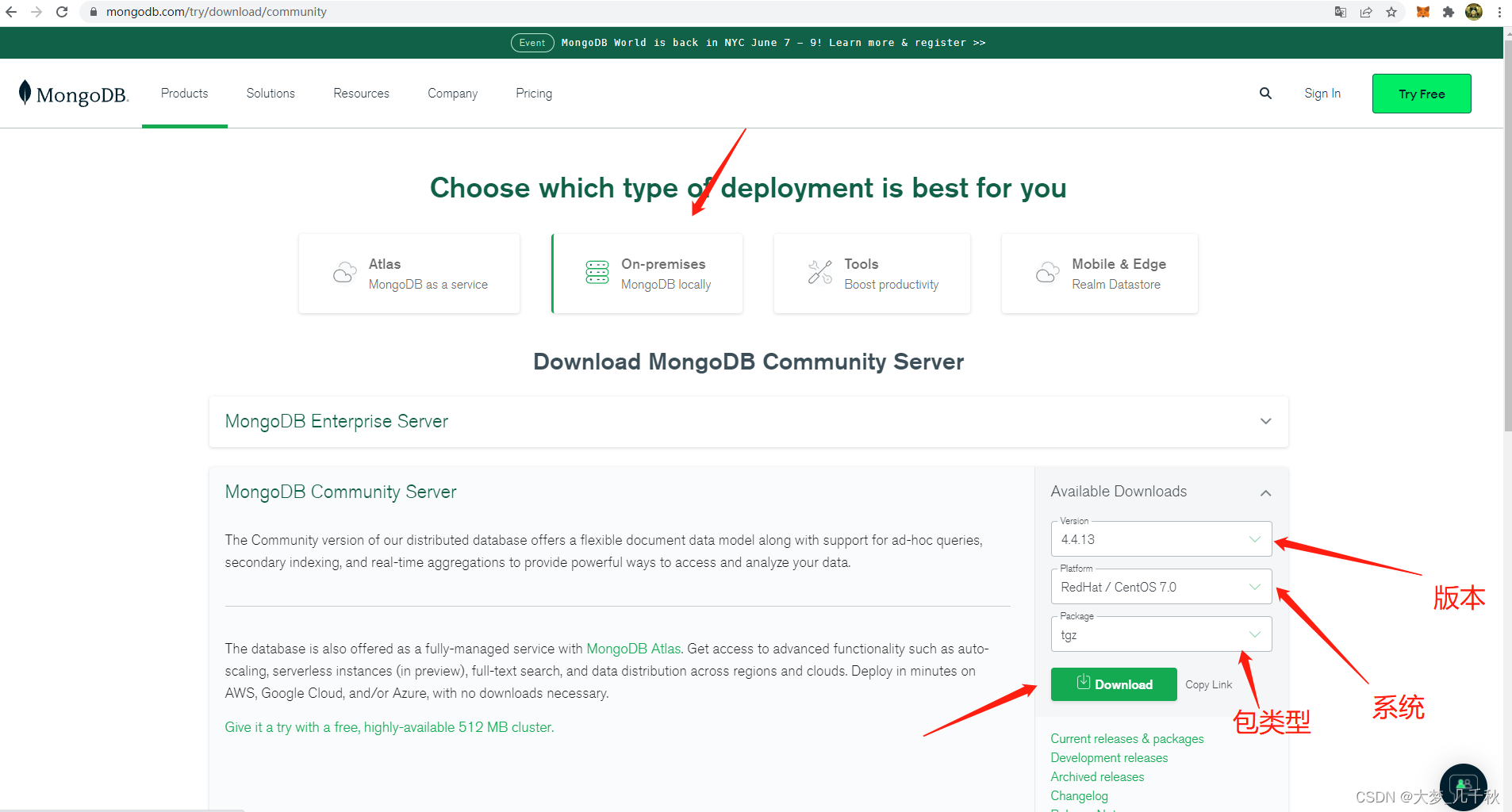This screenshot has height=812, width=1512.
Task: Click the Atlas cloud icon
Action: coord(344,272)
